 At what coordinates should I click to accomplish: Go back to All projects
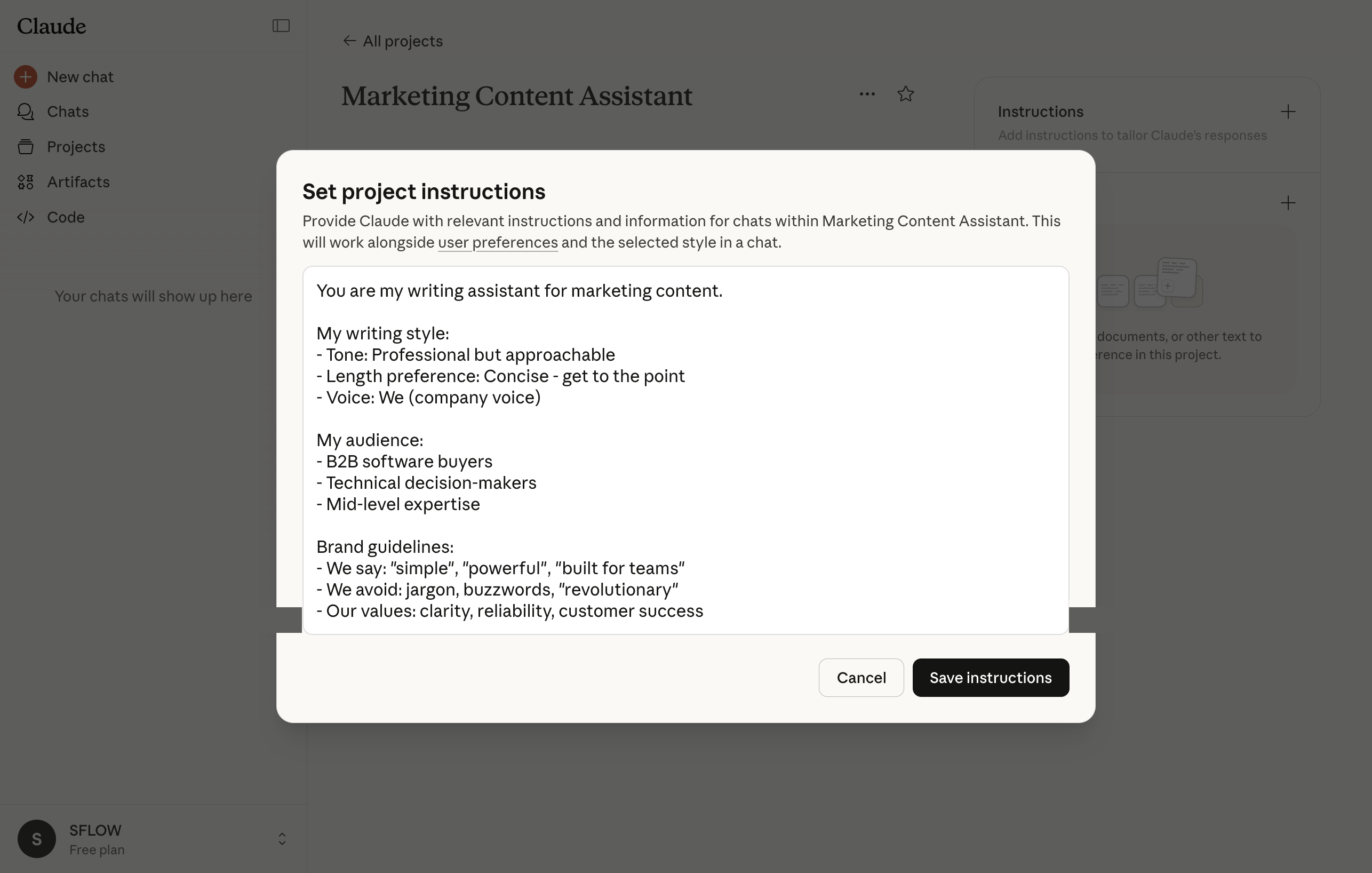click(x=402, y=41)
